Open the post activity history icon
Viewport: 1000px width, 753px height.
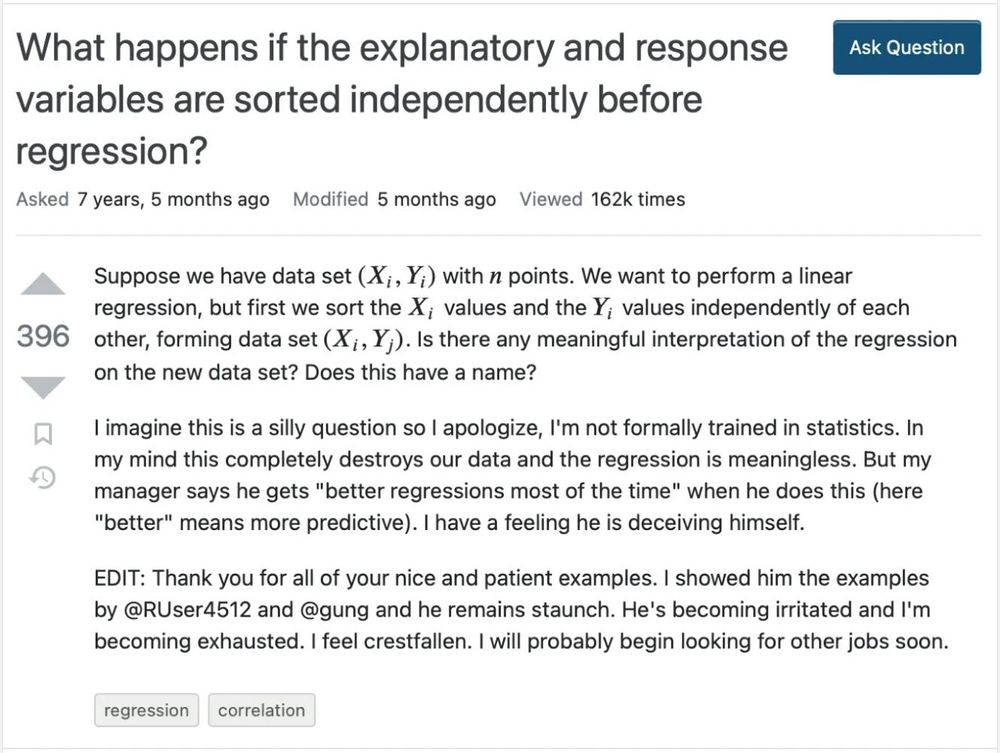click(43, 477)
